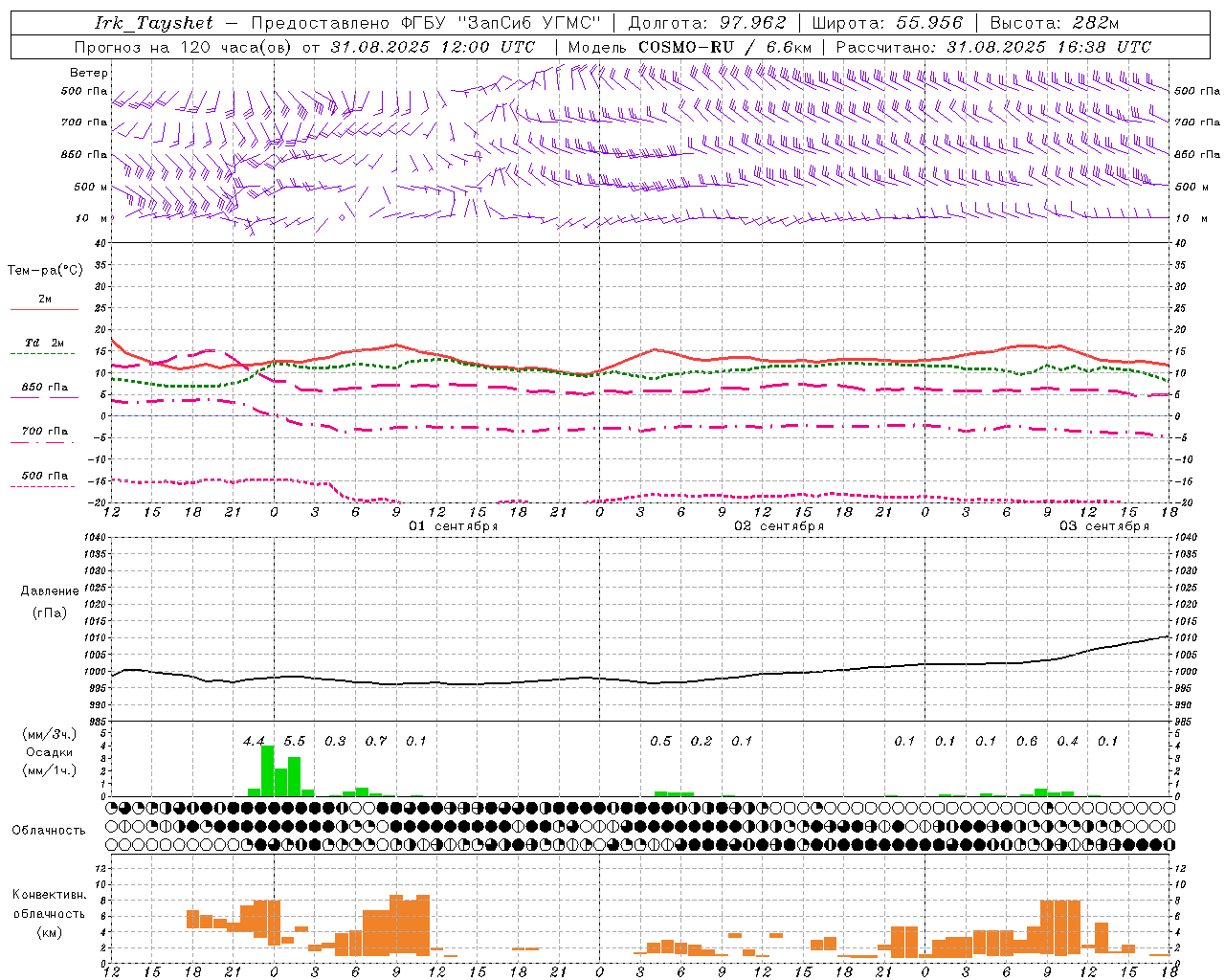
Task: Select the ФГБУ "ЗапСиб УГМС" provider text
Action: point(502,23)
